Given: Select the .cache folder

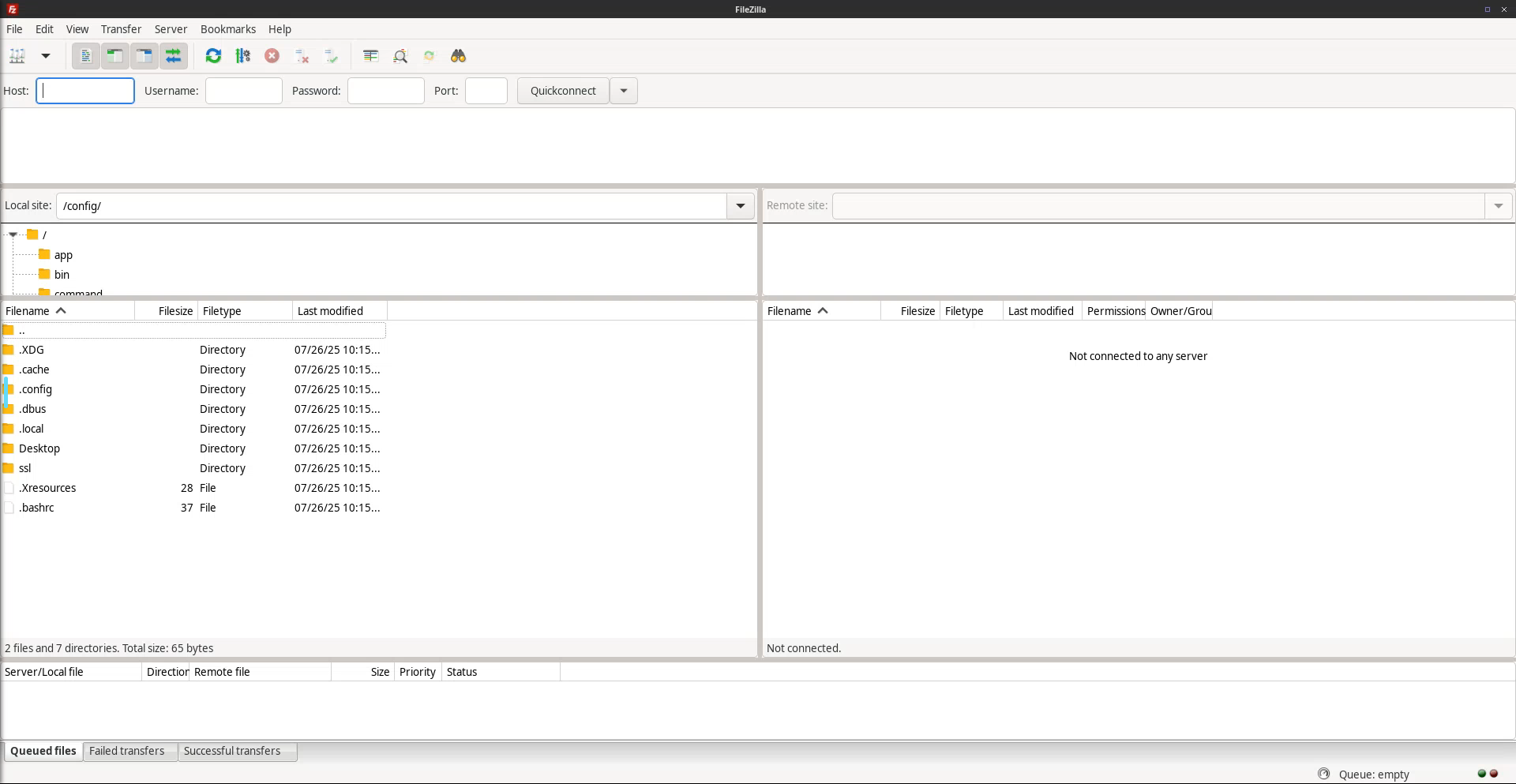Looking at the screenshot, I should click(194, 369).
